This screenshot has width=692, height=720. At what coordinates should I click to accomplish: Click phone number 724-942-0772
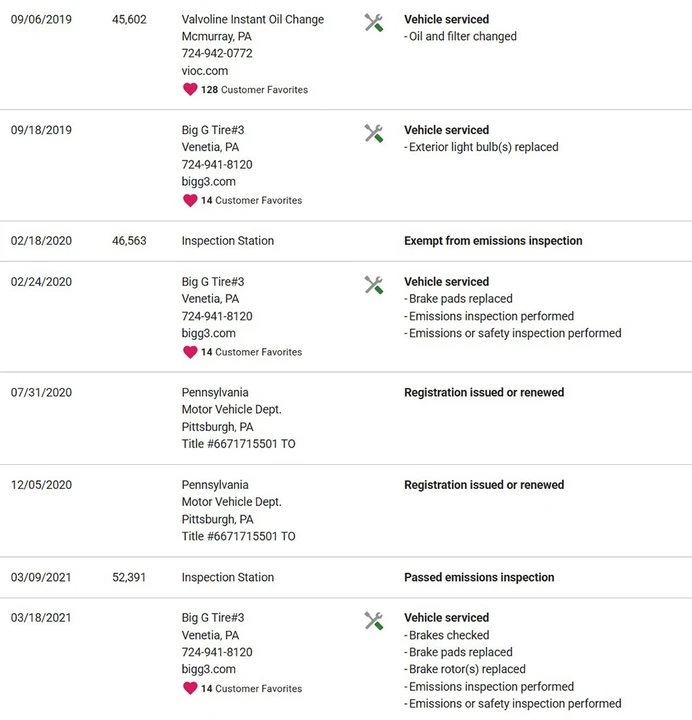tap(217, 53)
